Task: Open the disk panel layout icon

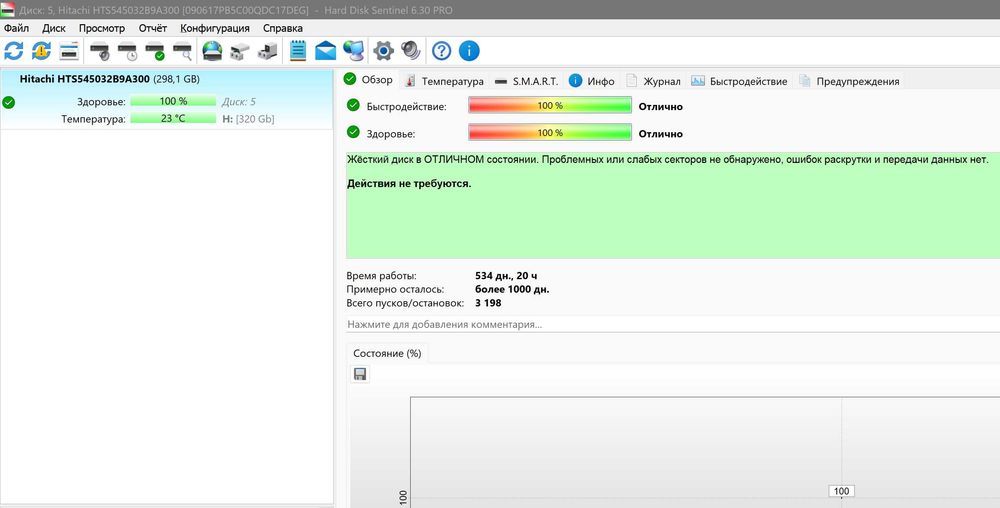Action: pos(69,51)
